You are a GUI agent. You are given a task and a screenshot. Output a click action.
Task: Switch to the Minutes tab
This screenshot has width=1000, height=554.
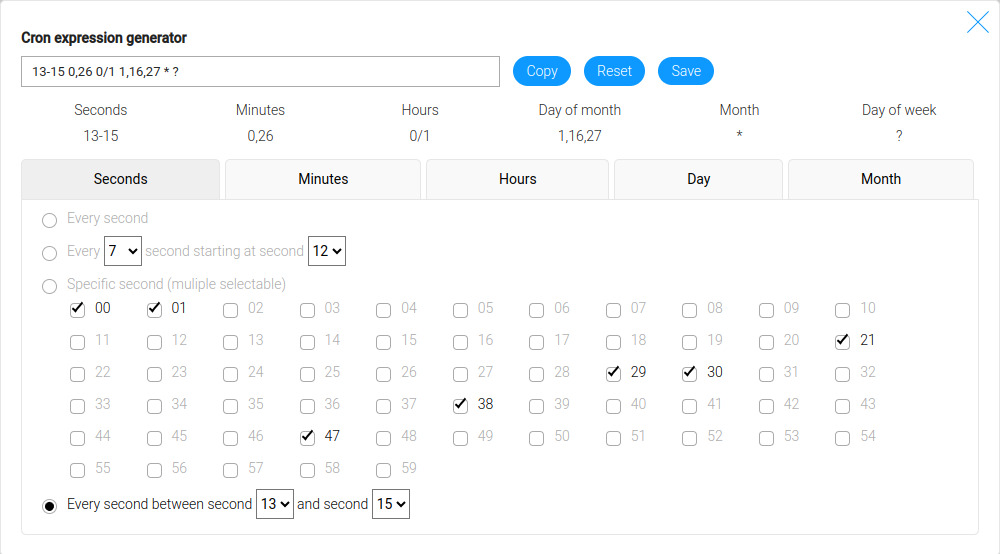(x=323, y=179)
